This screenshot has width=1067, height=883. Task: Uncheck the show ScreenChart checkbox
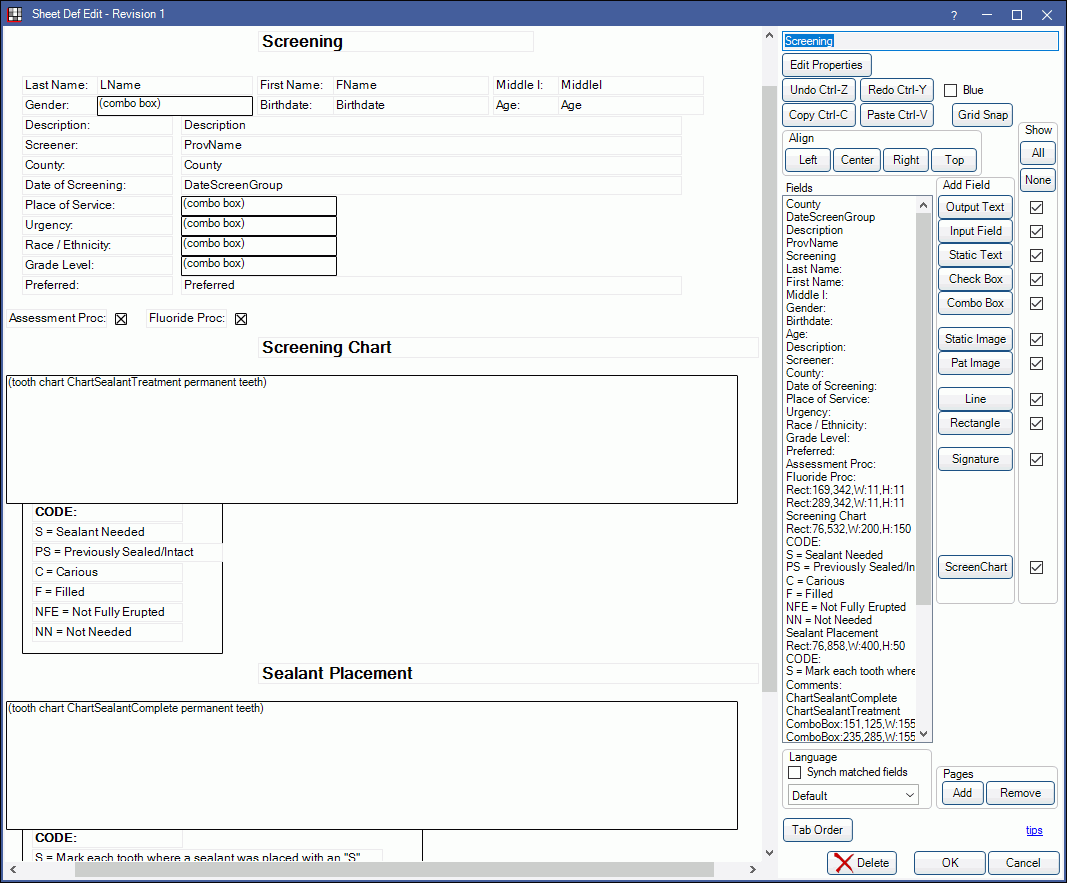pos(1037,567)
